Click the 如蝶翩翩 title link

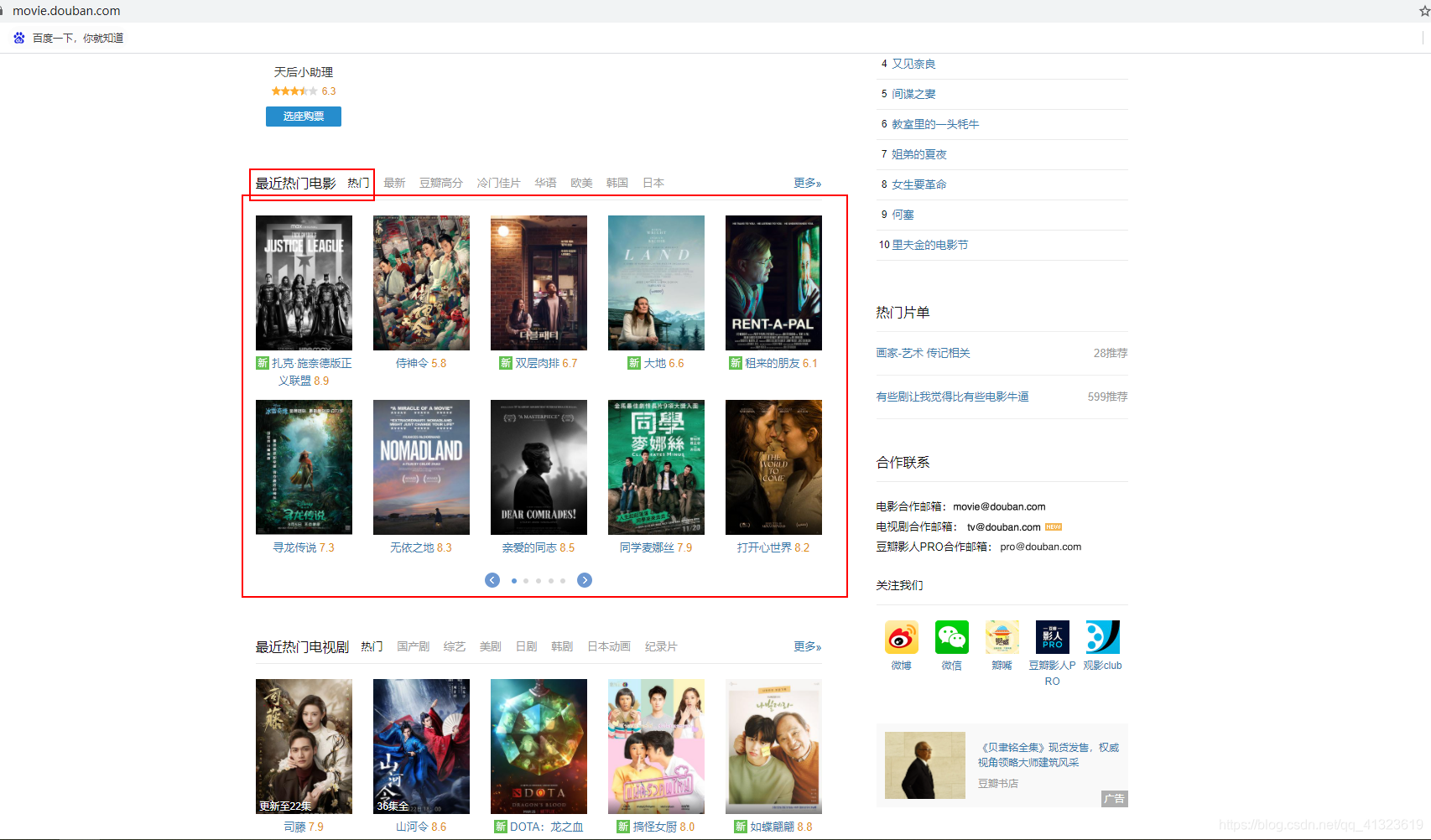point(772,827)
